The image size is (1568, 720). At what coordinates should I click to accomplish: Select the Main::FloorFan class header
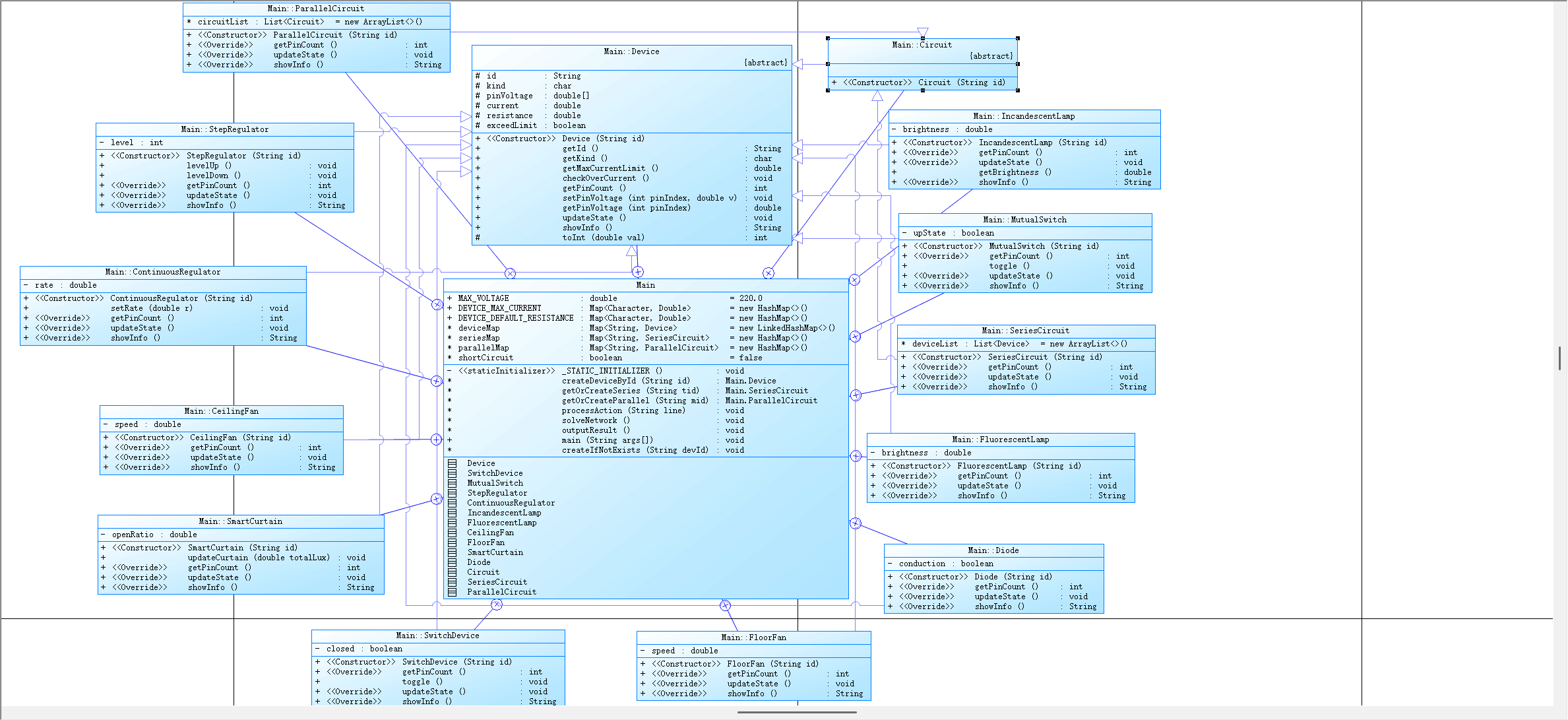point(753,638)
